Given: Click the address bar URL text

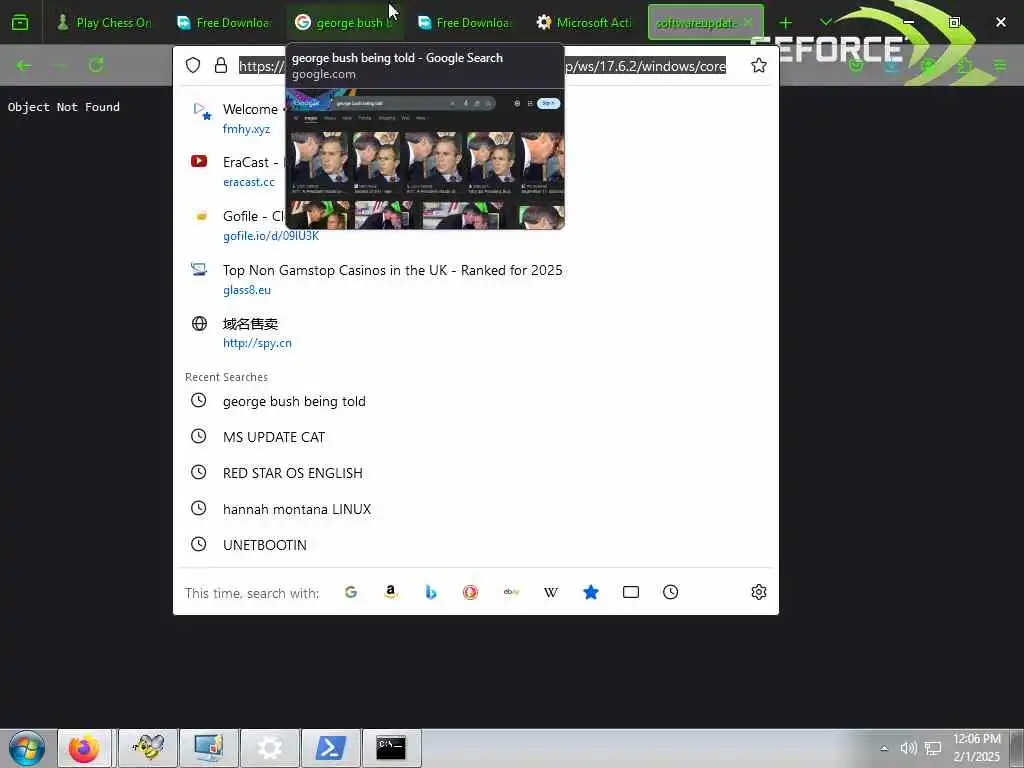Looking at the screenshot, I should coord(482,66).
